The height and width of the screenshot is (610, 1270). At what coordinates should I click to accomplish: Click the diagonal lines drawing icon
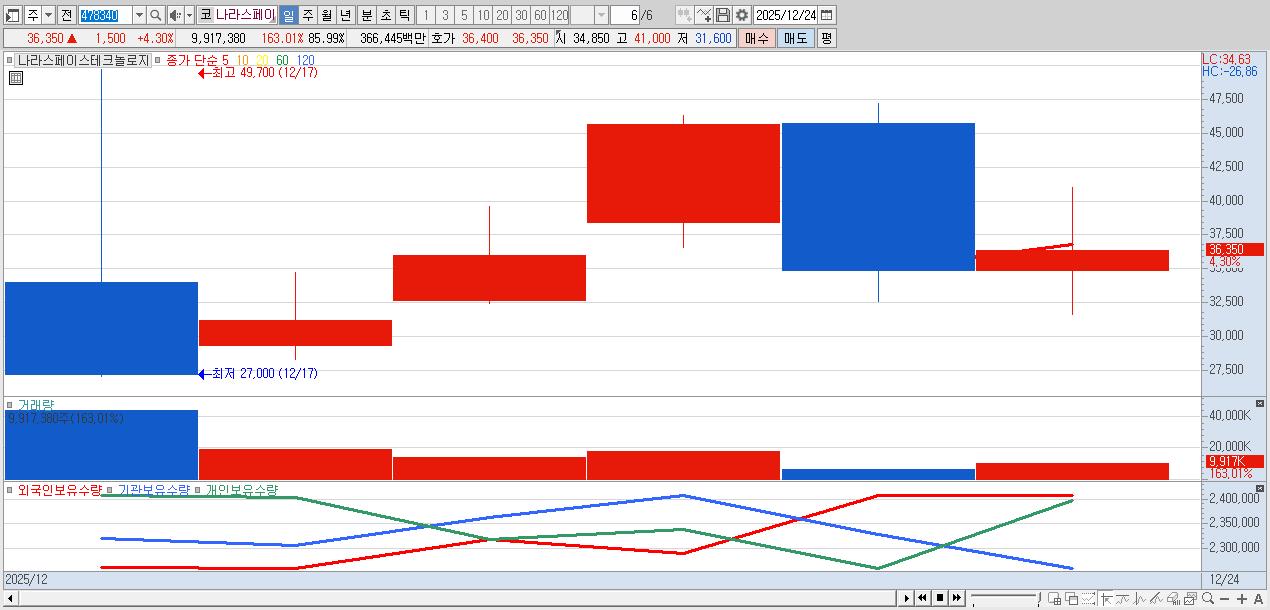click(1157, 598)
